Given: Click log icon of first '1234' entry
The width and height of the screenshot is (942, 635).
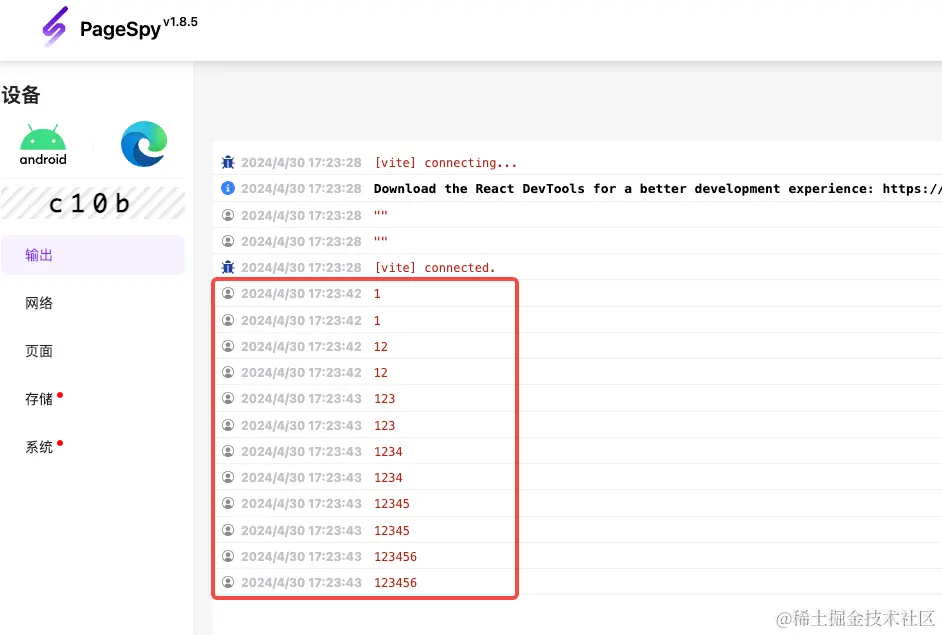Looking at the screenshot, I should coord(228,451).
